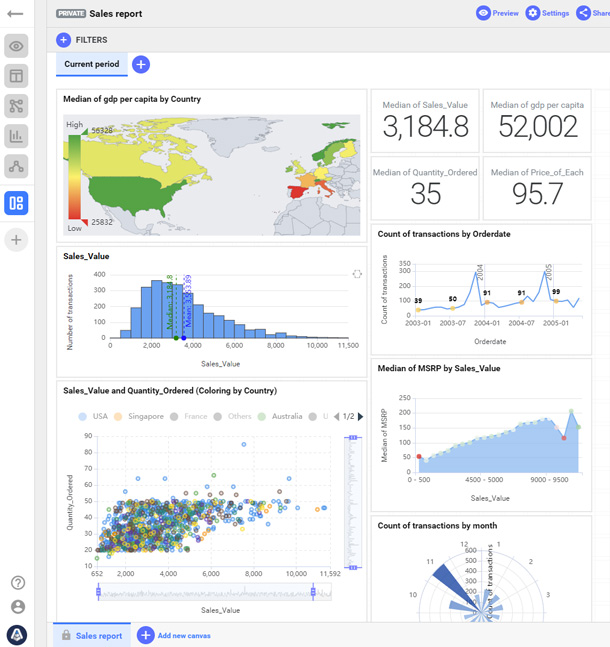
Task: Open the data flow nodes icon in sidebar
Action: click(x=16, y=106)
